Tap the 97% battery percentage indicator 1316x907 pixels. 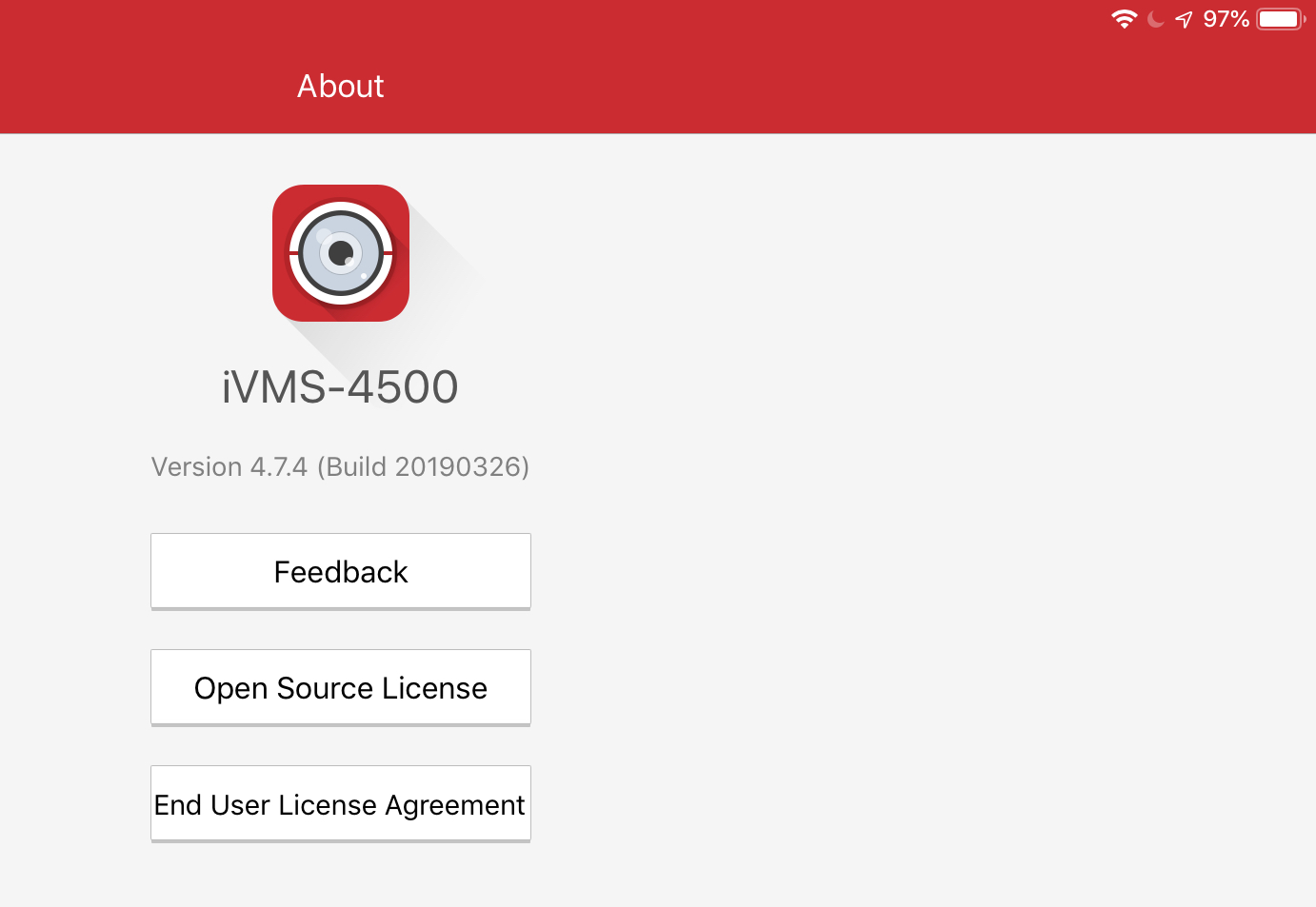(1226, 19)
